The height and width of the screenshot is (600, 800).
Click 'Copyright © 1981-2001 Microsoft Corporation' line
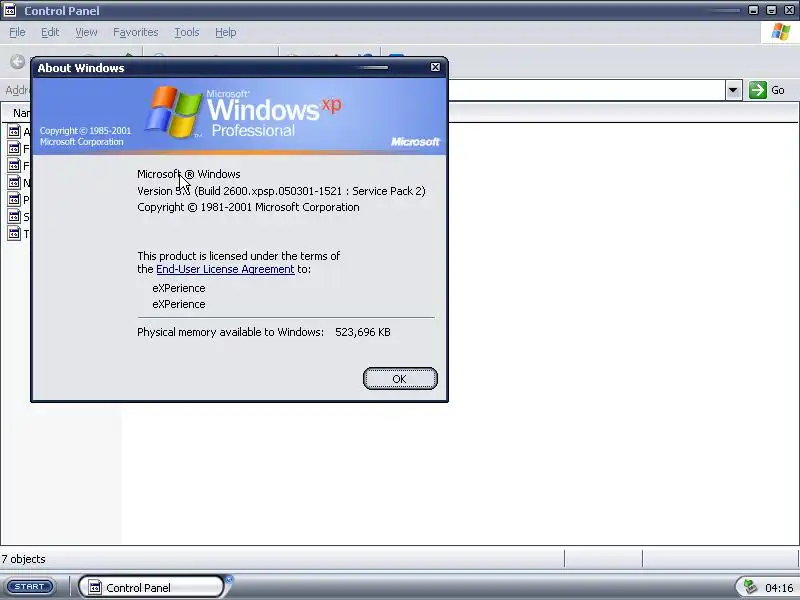248,207
